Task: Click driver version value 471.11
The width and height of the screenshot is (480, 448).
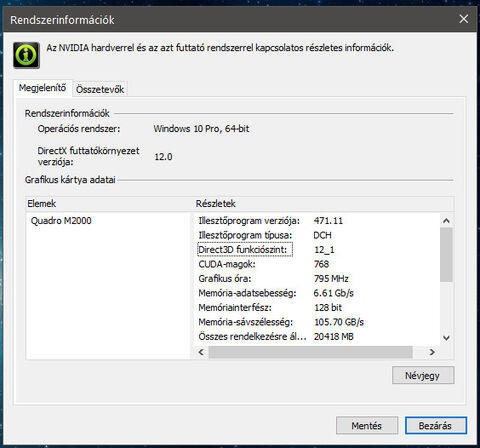Action: [x=328, y=221]
